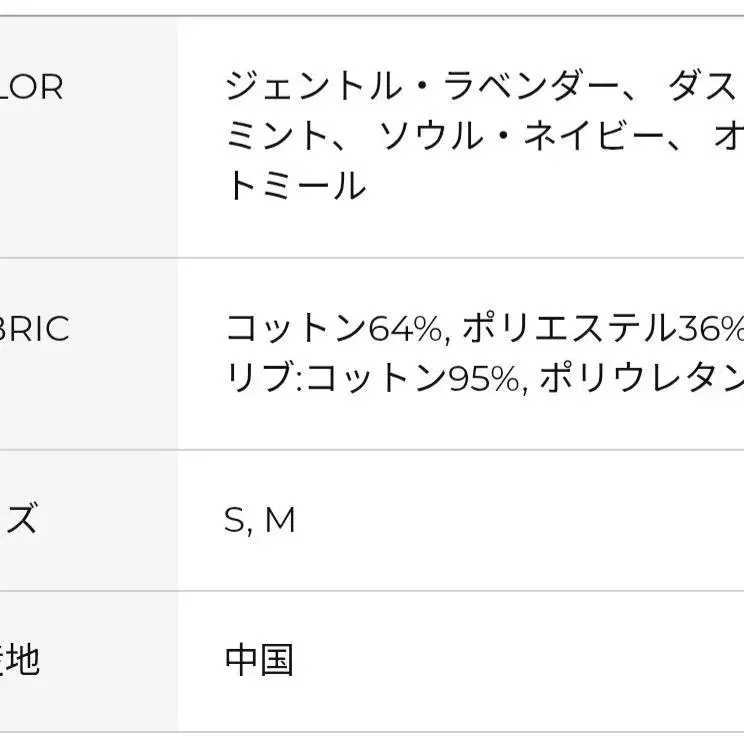Image resolution: width=744 pixels, height=744 pixels.
Task: Click the cut-off ダス color name
Action: (704, 88)
